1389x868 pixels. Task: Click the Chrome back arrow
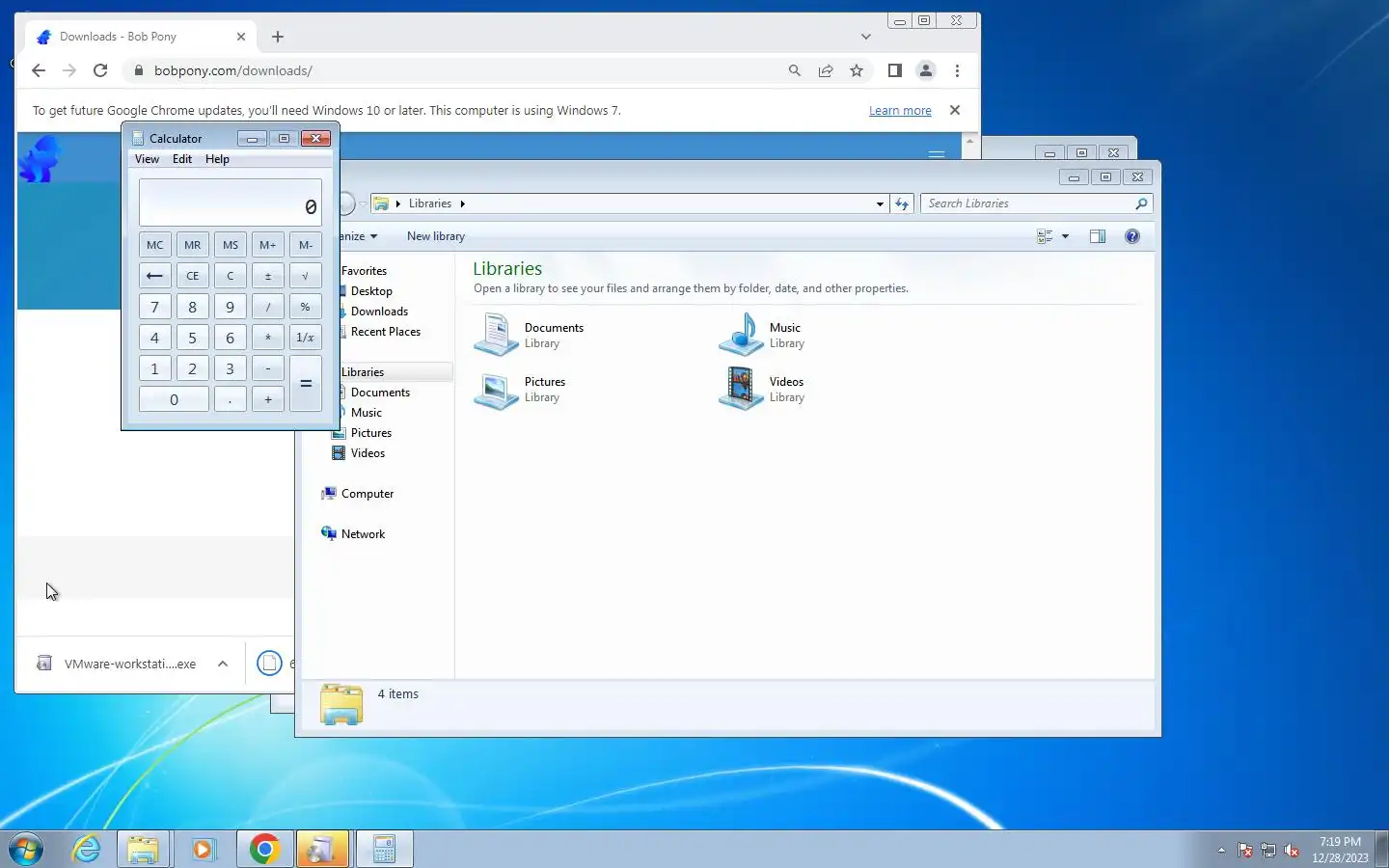click(x=39, y=70)
